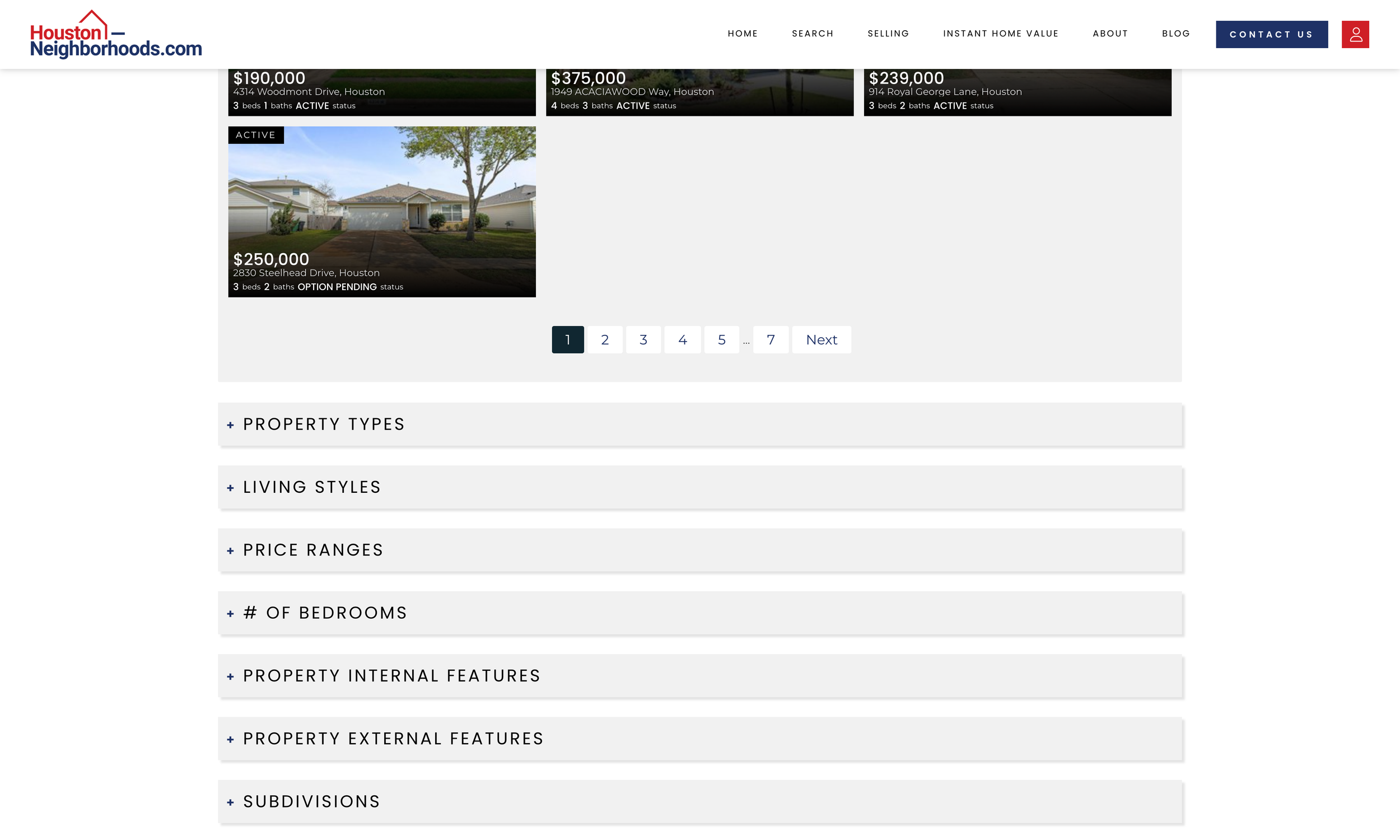Open the About menu item
1400x840 pixels.
pyautogui.click(x=1110, y=34)
